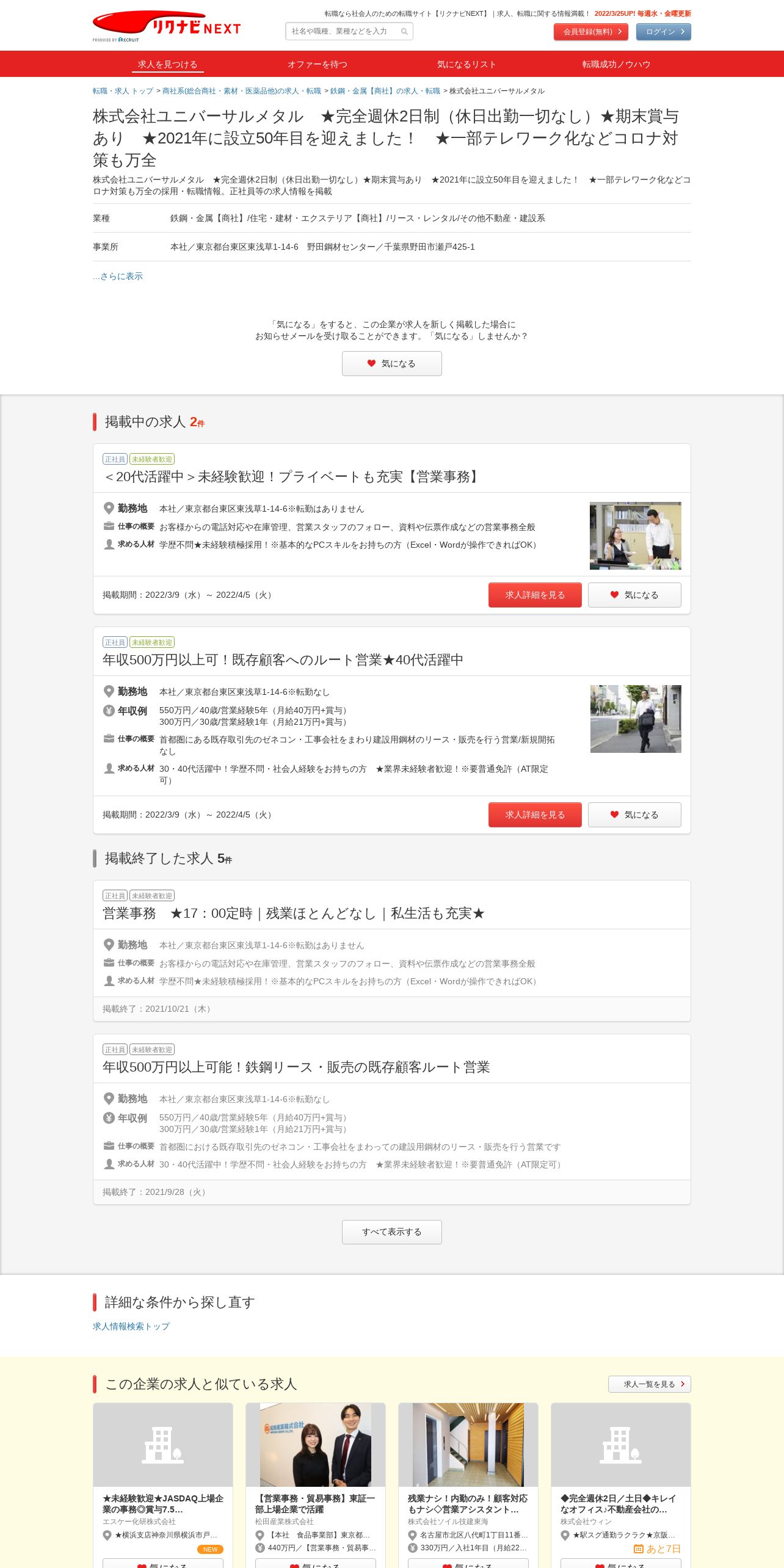
Task: Click 掲載期間 text of 営業事務 job
Action: tap(189, 595)
